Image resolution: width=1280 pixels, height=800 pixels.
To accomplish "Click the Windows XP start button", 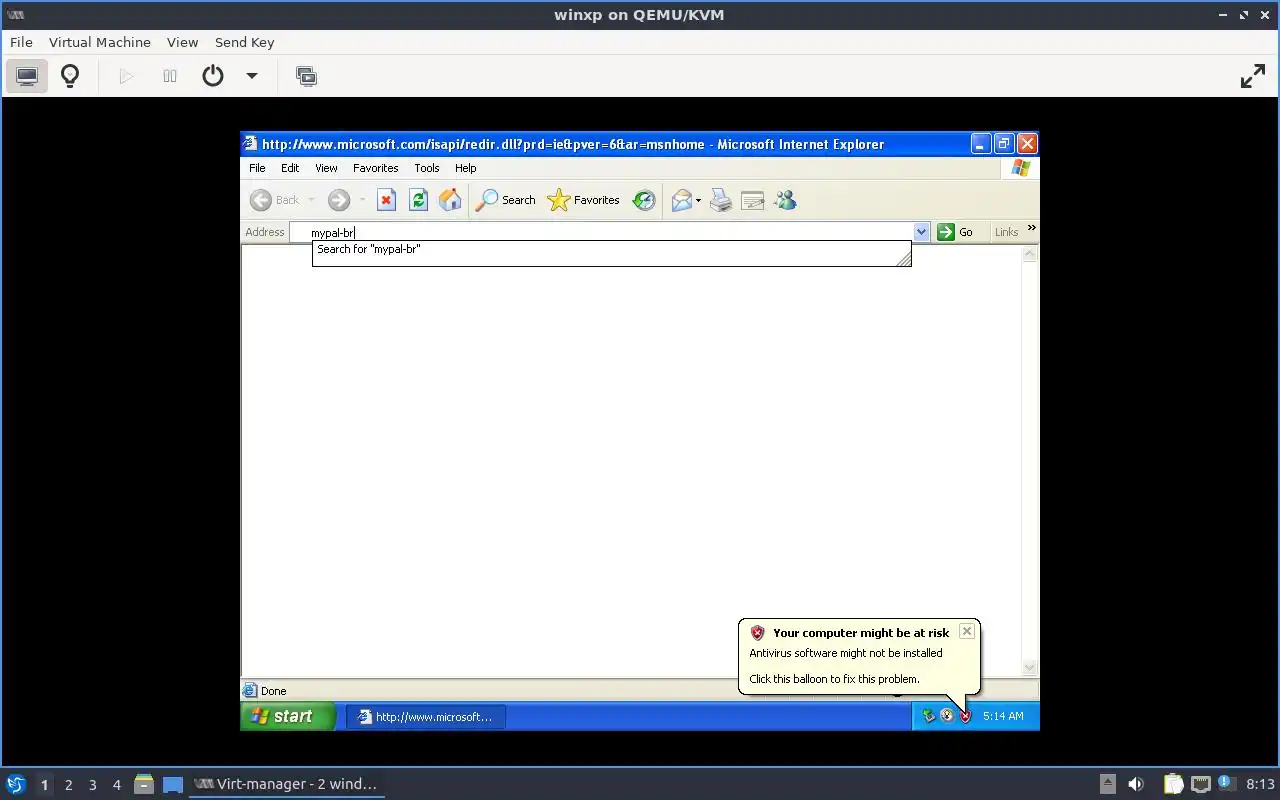I will tap(288, 716).
